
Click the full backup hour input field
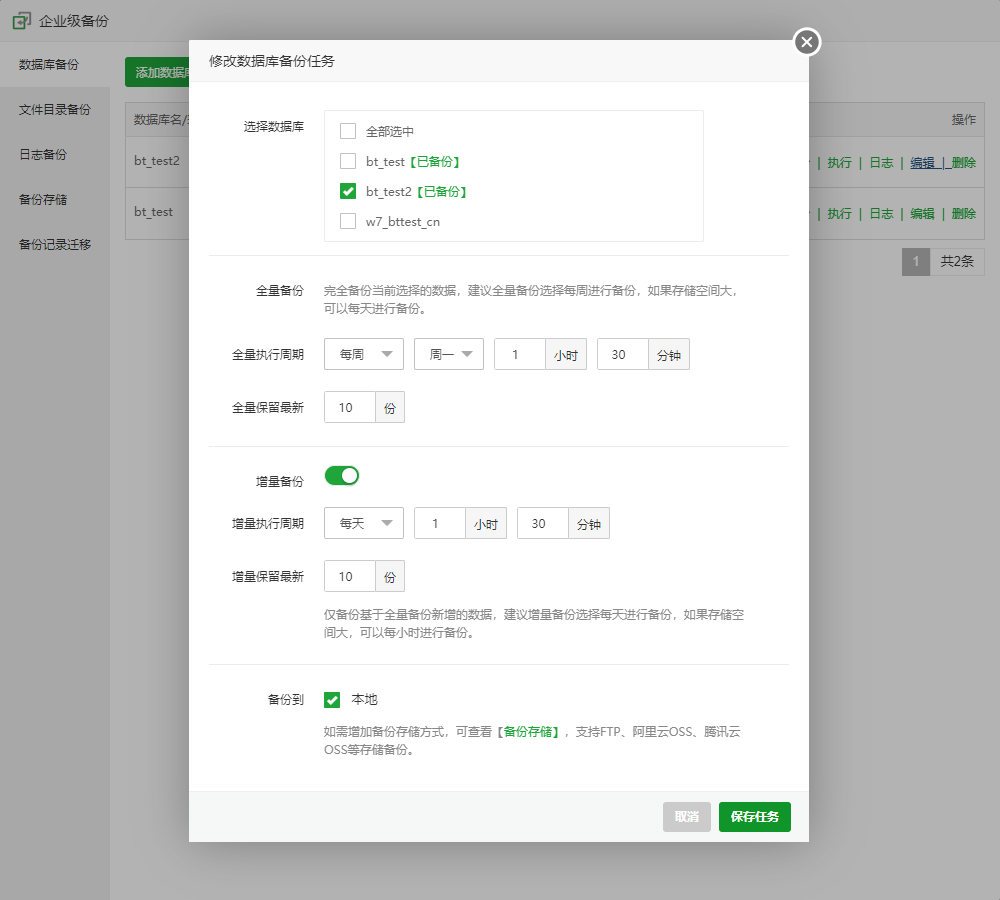coord(519,354)
